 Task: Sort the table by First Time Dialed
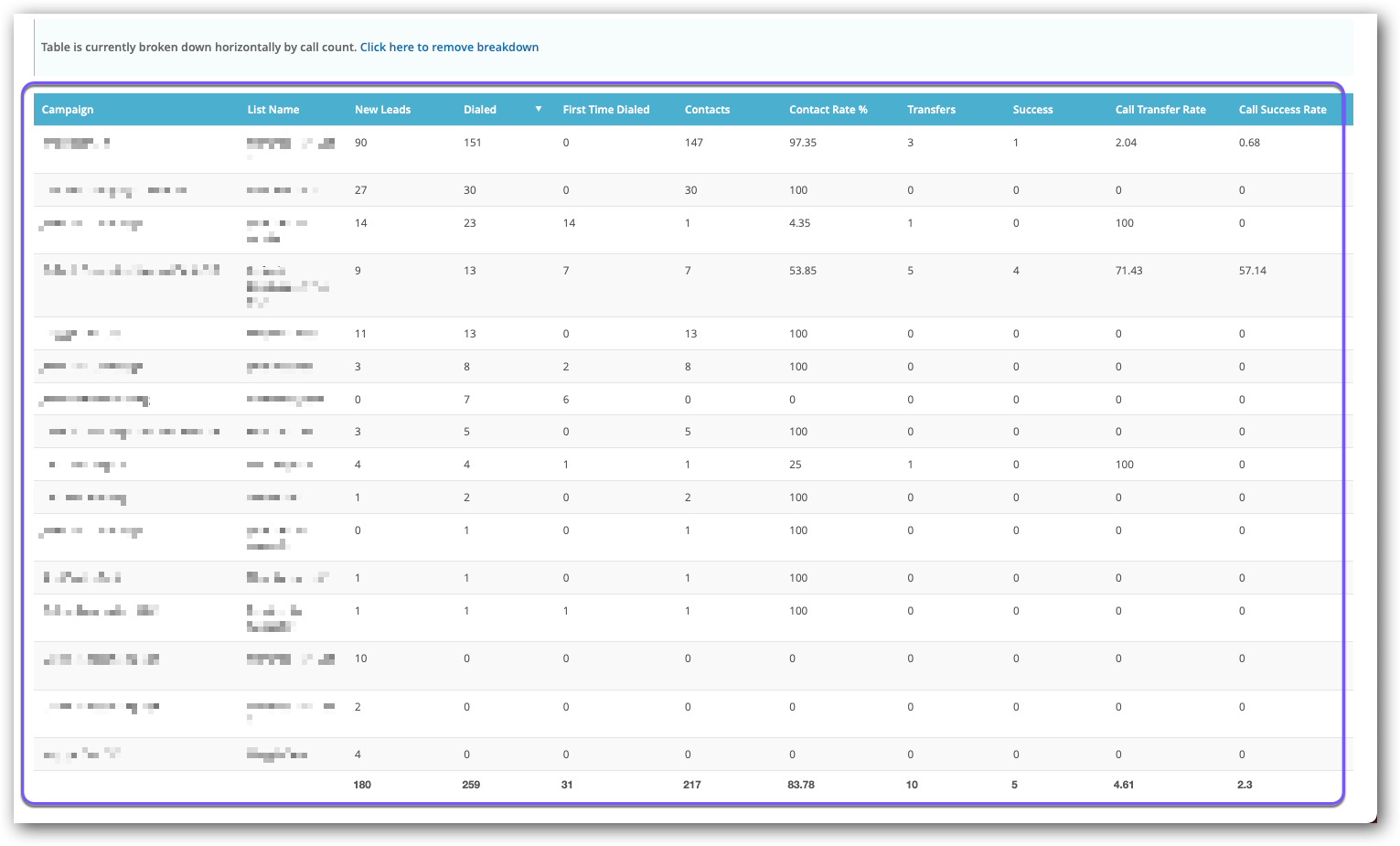pos(605,109)
